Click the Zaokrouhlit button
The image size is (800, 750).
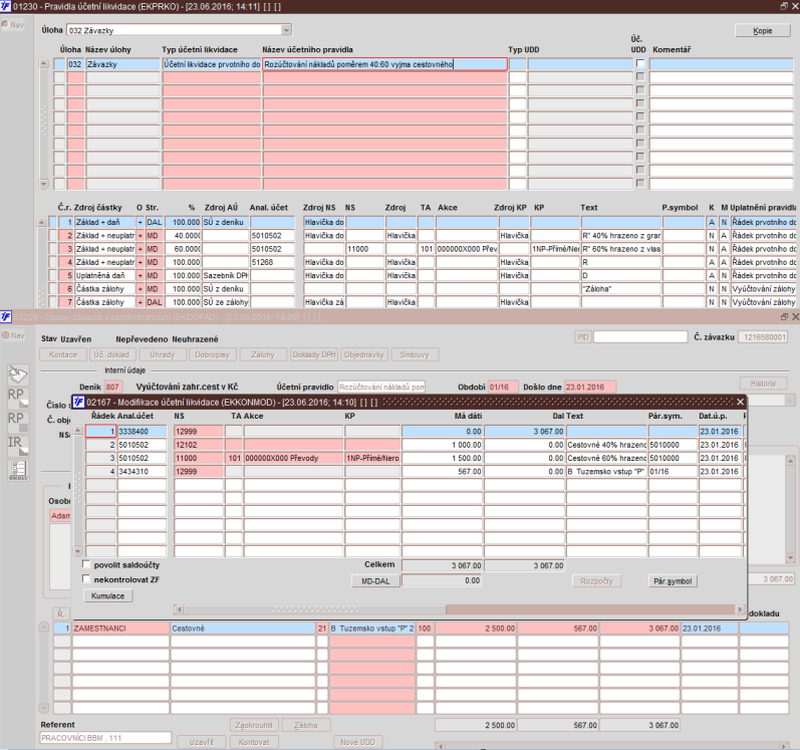[254, 725]
